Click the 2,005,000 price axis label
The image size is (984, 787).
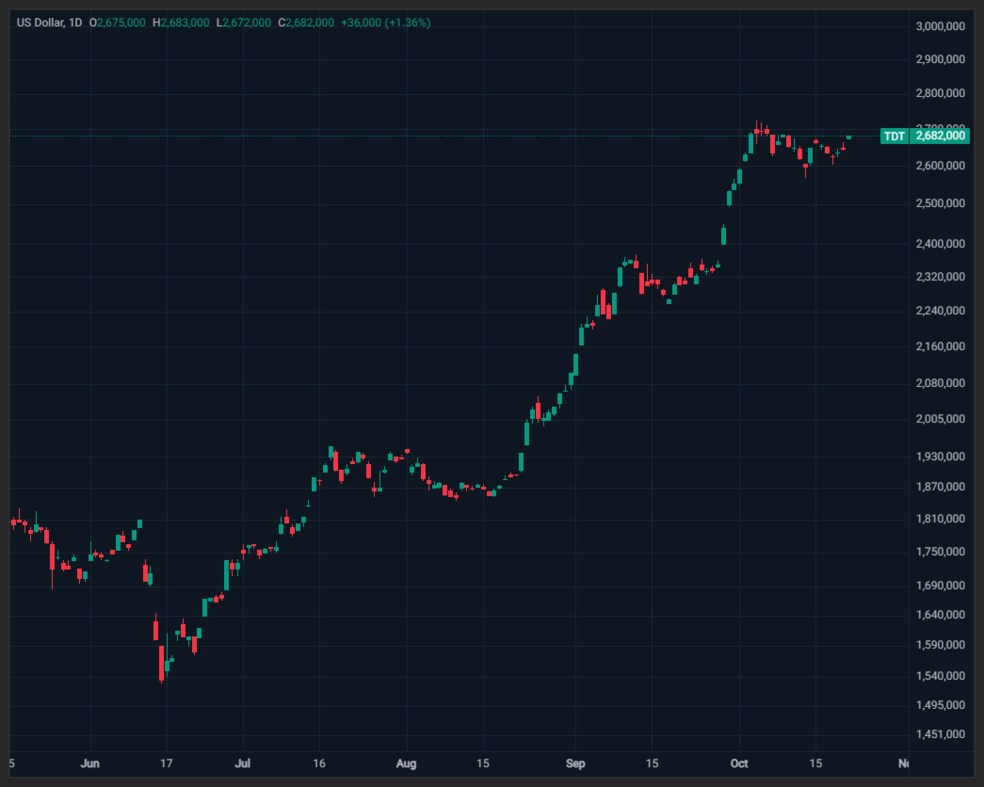(x=940, y=419)
